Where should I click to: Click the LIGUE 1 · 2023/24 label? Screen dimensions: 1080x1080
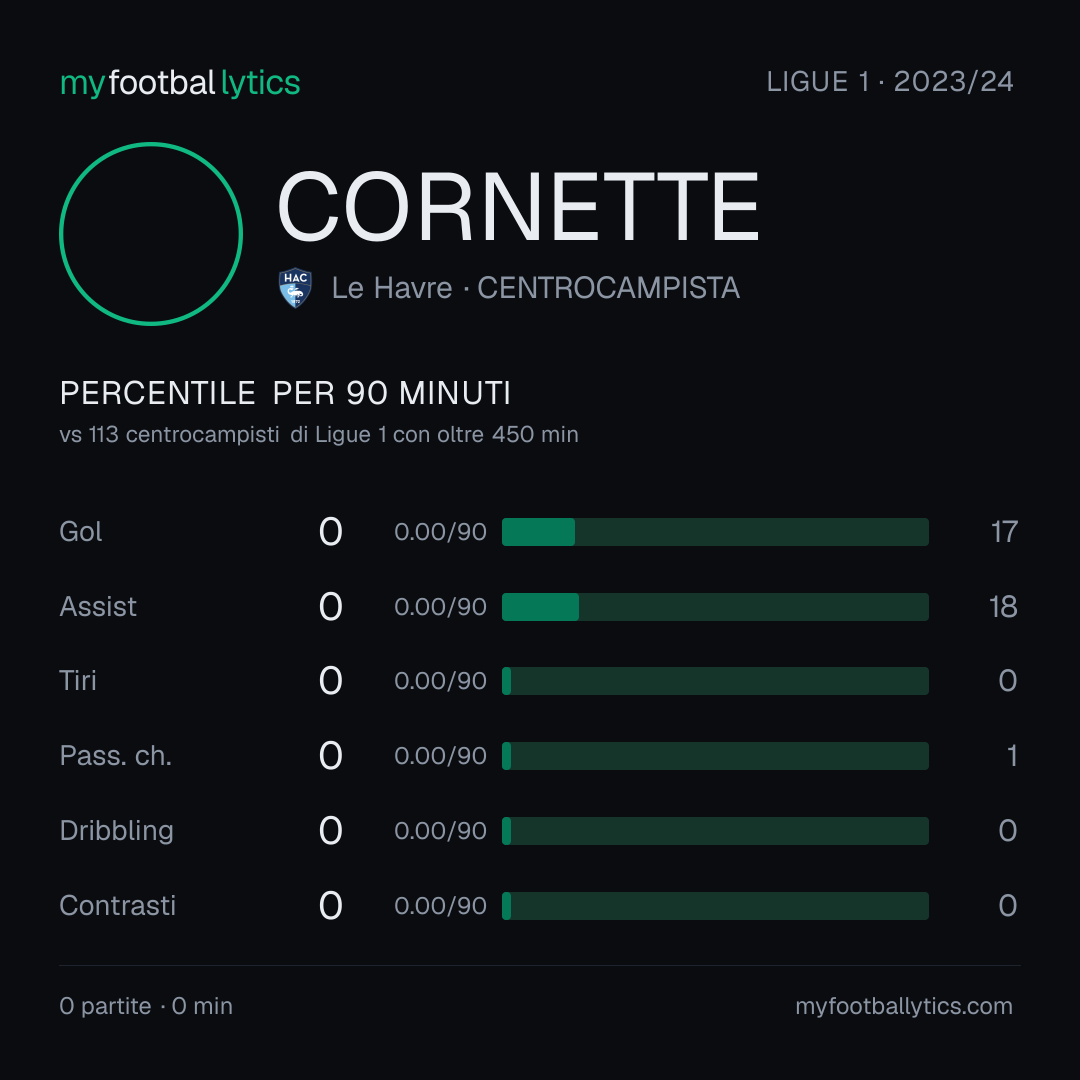[x=890, y=81]
